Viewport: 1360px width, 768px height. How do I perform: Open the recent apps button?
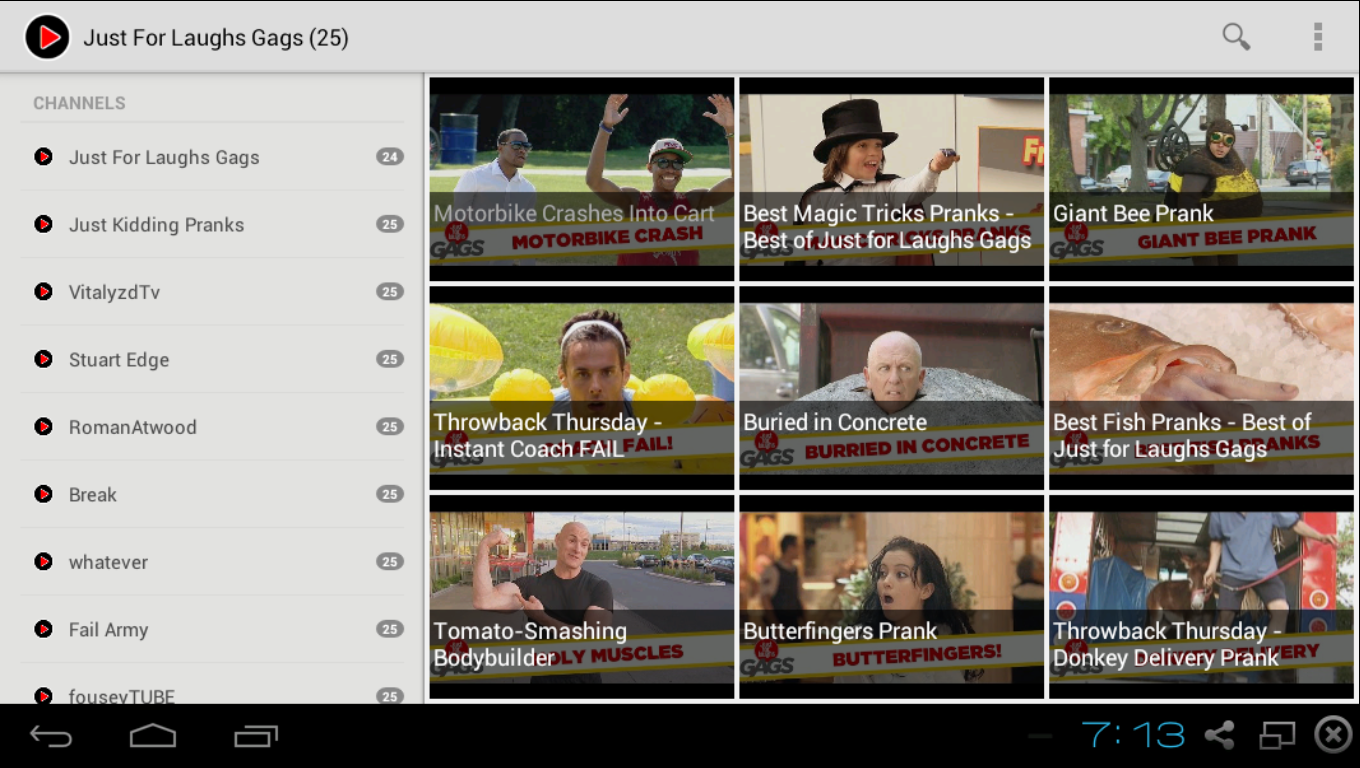point(256,737)
